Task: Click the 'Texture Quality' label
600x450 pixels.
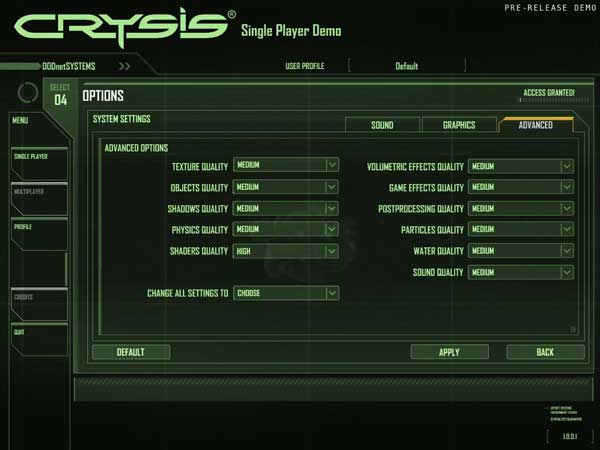Action: click(200, 167)
